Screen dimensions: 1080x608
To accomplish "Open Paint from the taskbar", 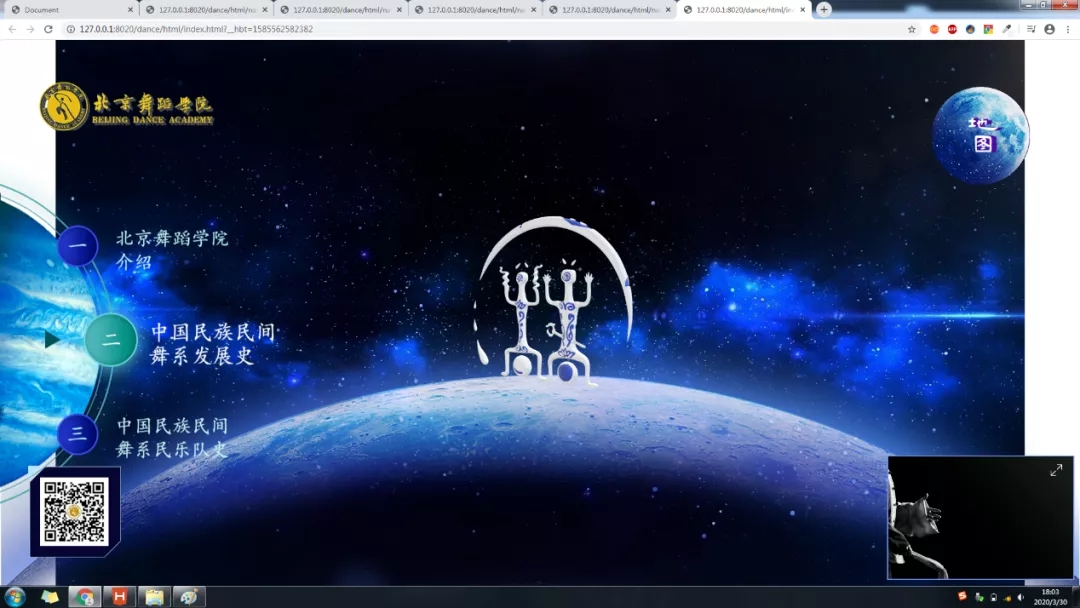I will pyautogui.click(x=188, y=597).
